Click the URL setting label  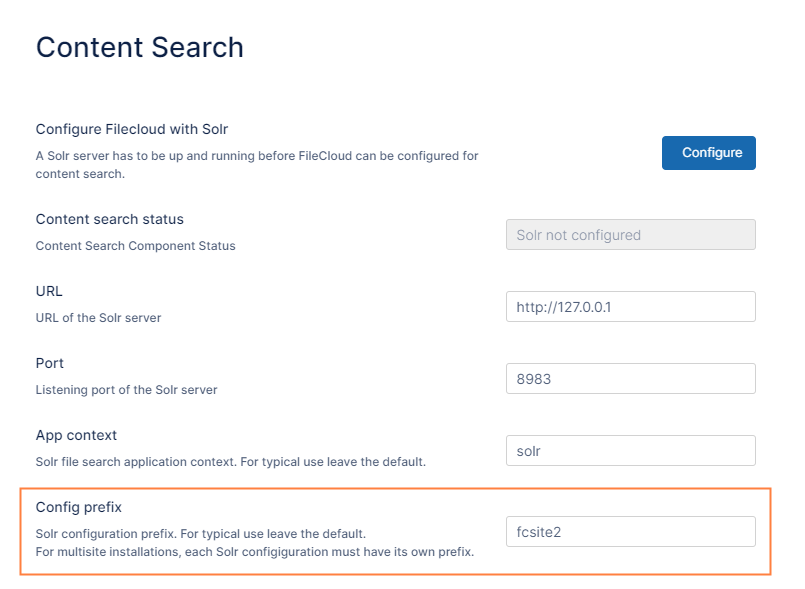point(49,291)
